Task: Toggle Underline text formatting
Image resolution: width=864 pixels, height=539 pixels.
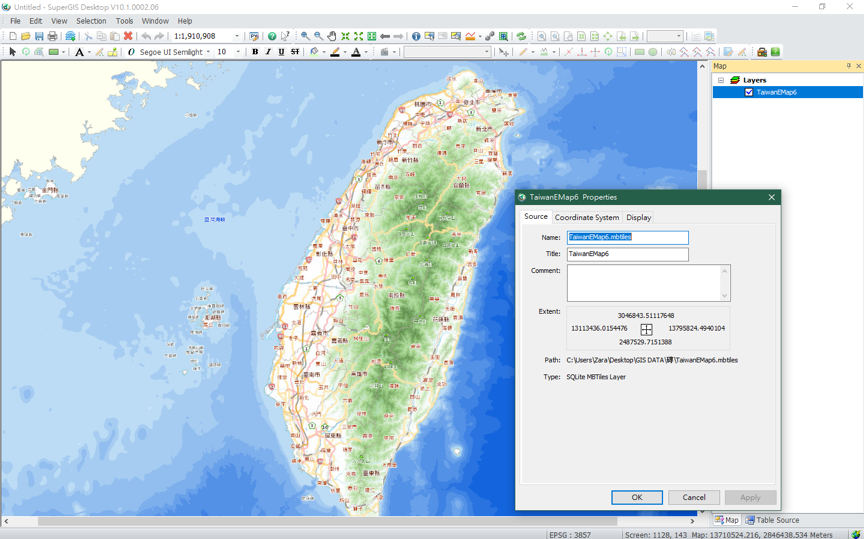Action: (x=282, y=52)
